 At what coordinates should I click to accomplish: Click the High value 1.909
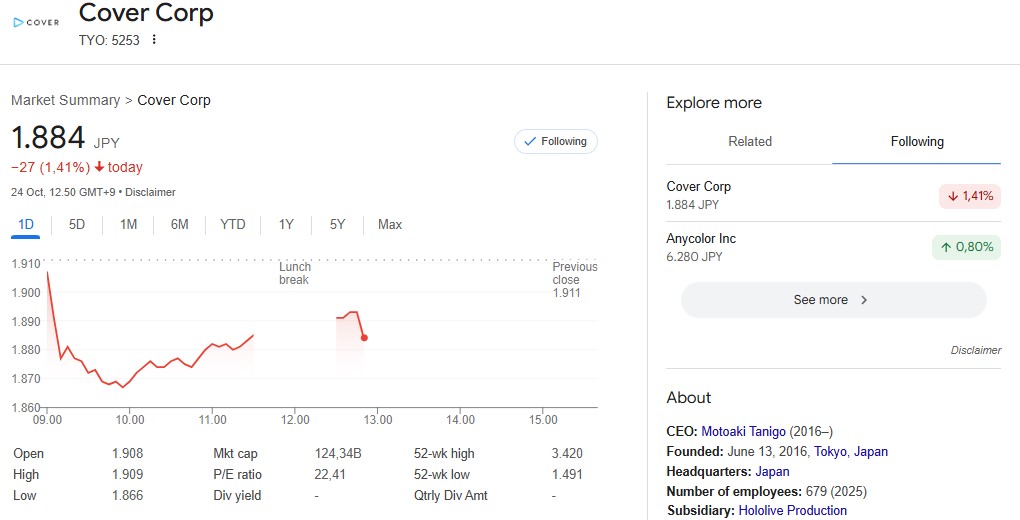[128, 474]
